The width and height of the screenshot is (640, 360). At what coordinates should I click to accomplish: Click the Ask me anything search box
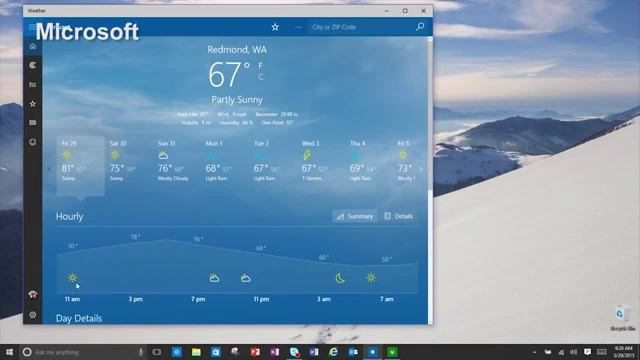tap(84, 352)
